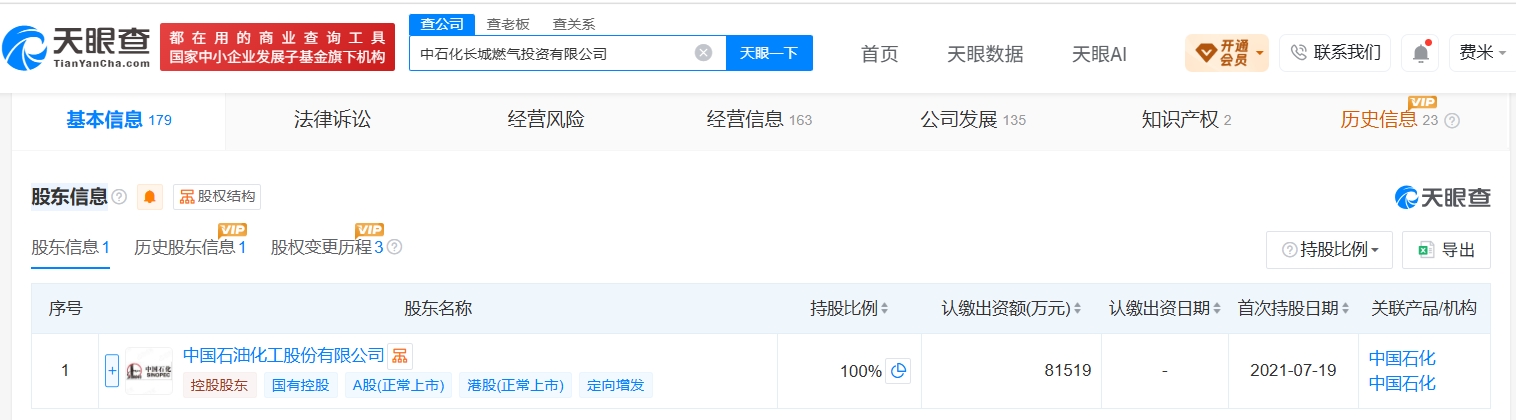Open the 持股比例 filter dropdown
1516x420 pixels.
click(x=1329, y=250)
